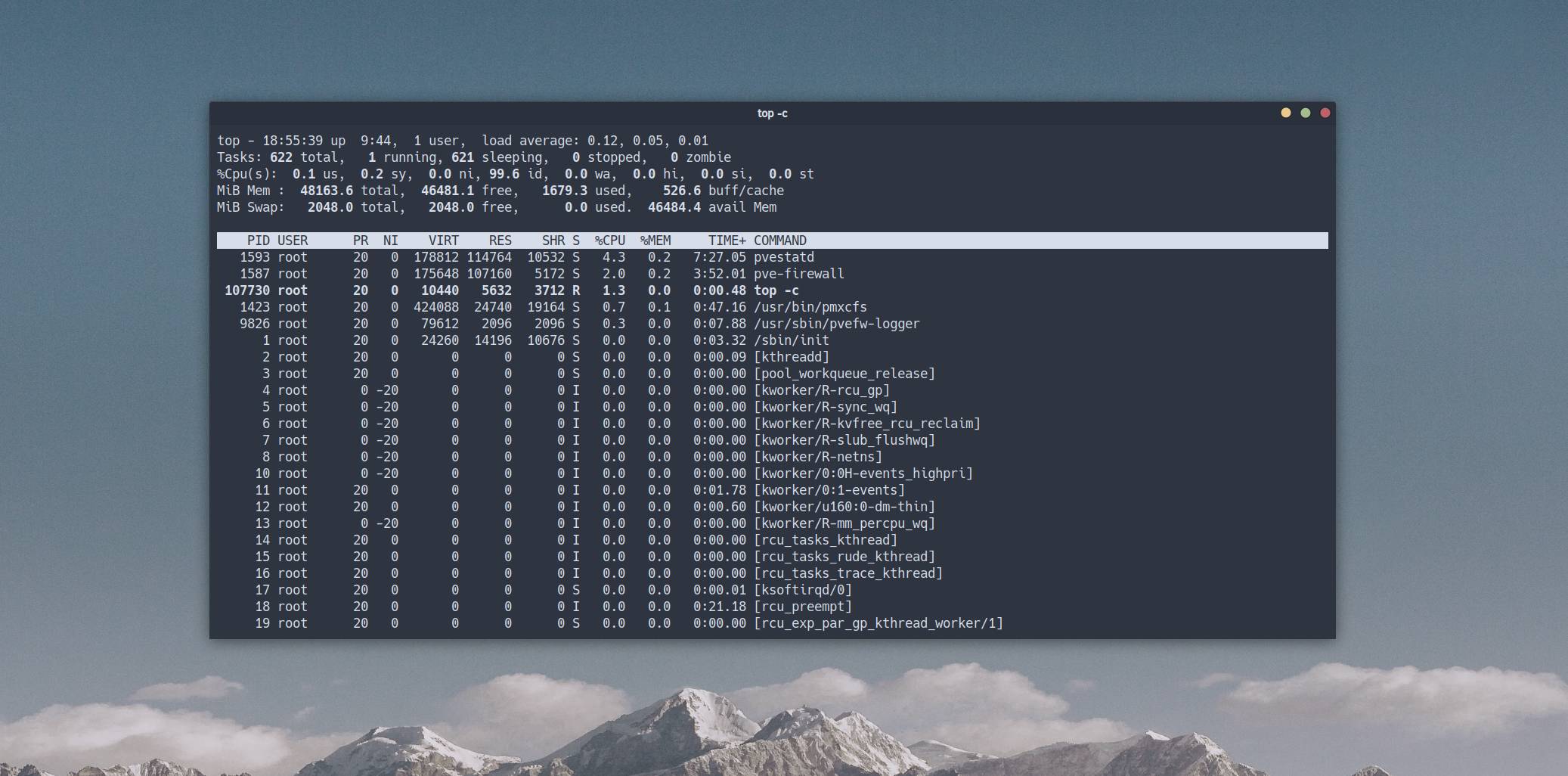The width and height of the screenshot is (1568, 776).
Task: Click the yellow minimize window button
Action: [x=1285, y=113]
